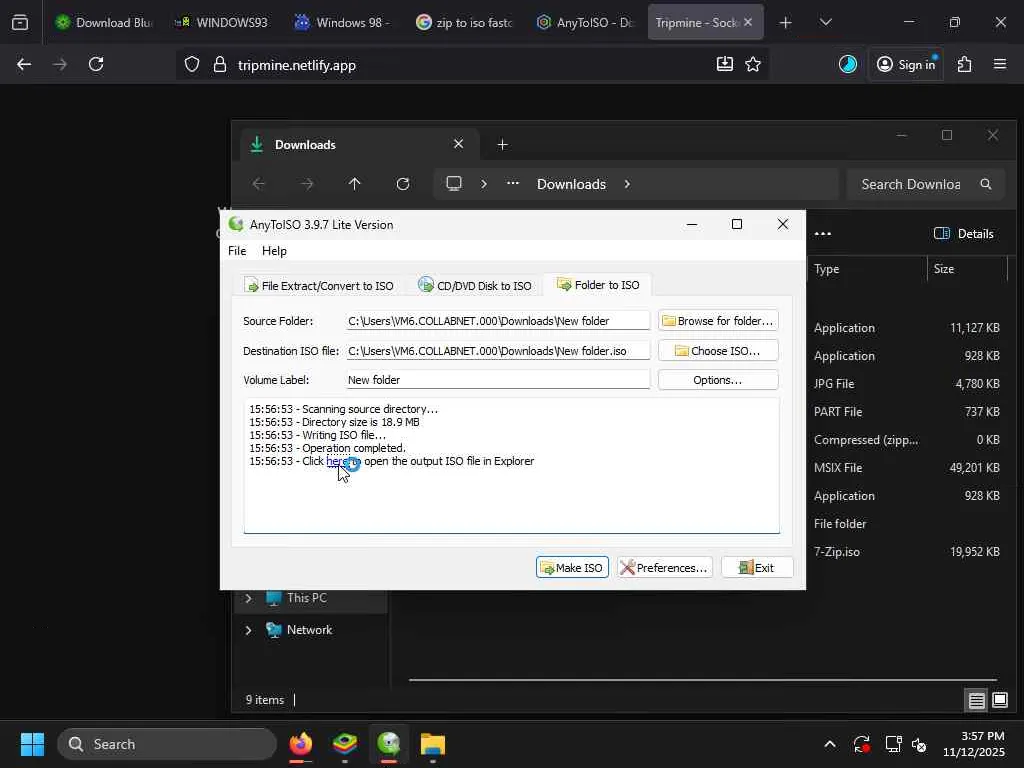
Task: Click the PC monitor icon in Explorer breadcrumb
Action: 454,184
